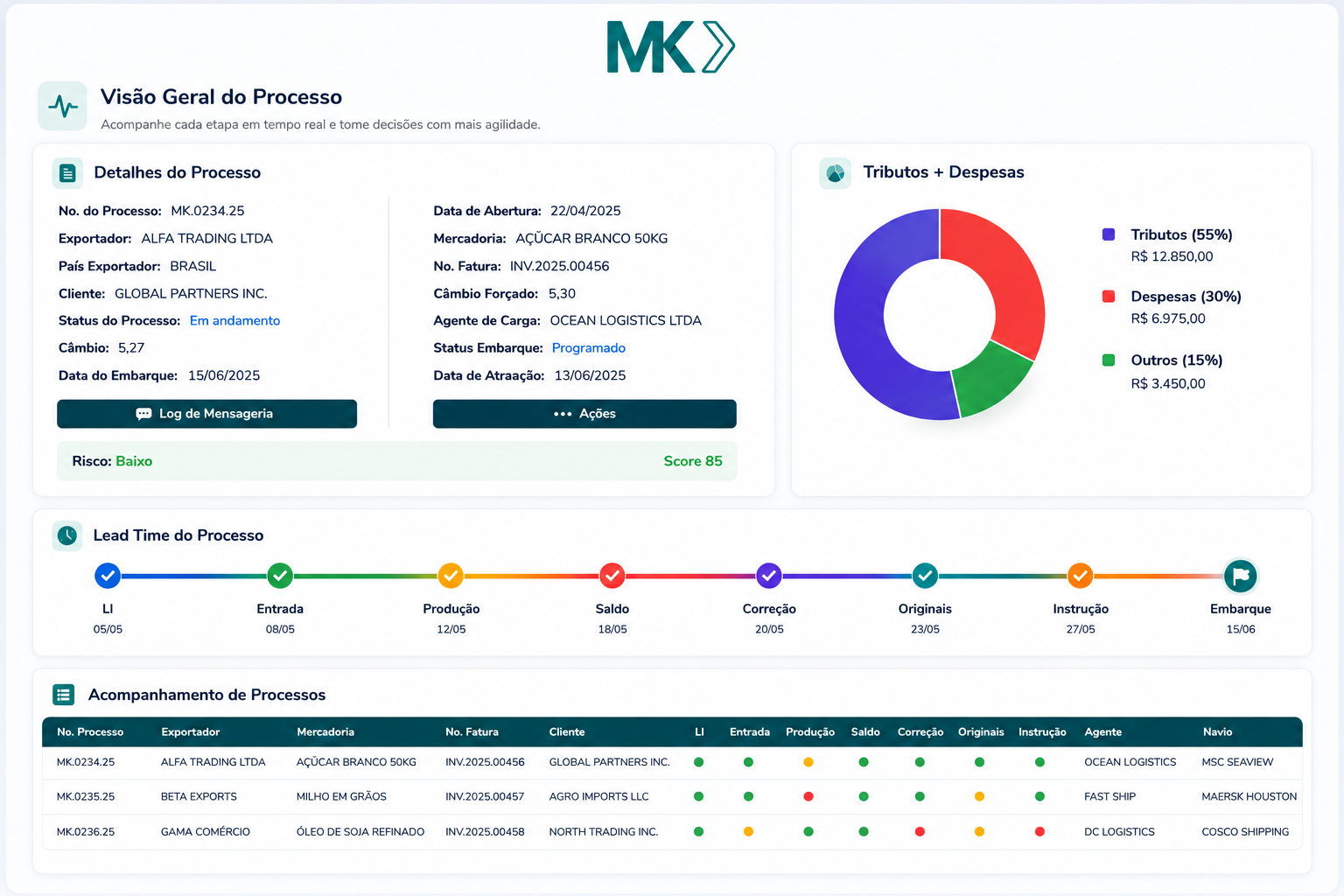The height and width of the screenshot is (896, 1344).
Task: Click the clock icon beside Lead Time
Action: (x=67, y=535)
